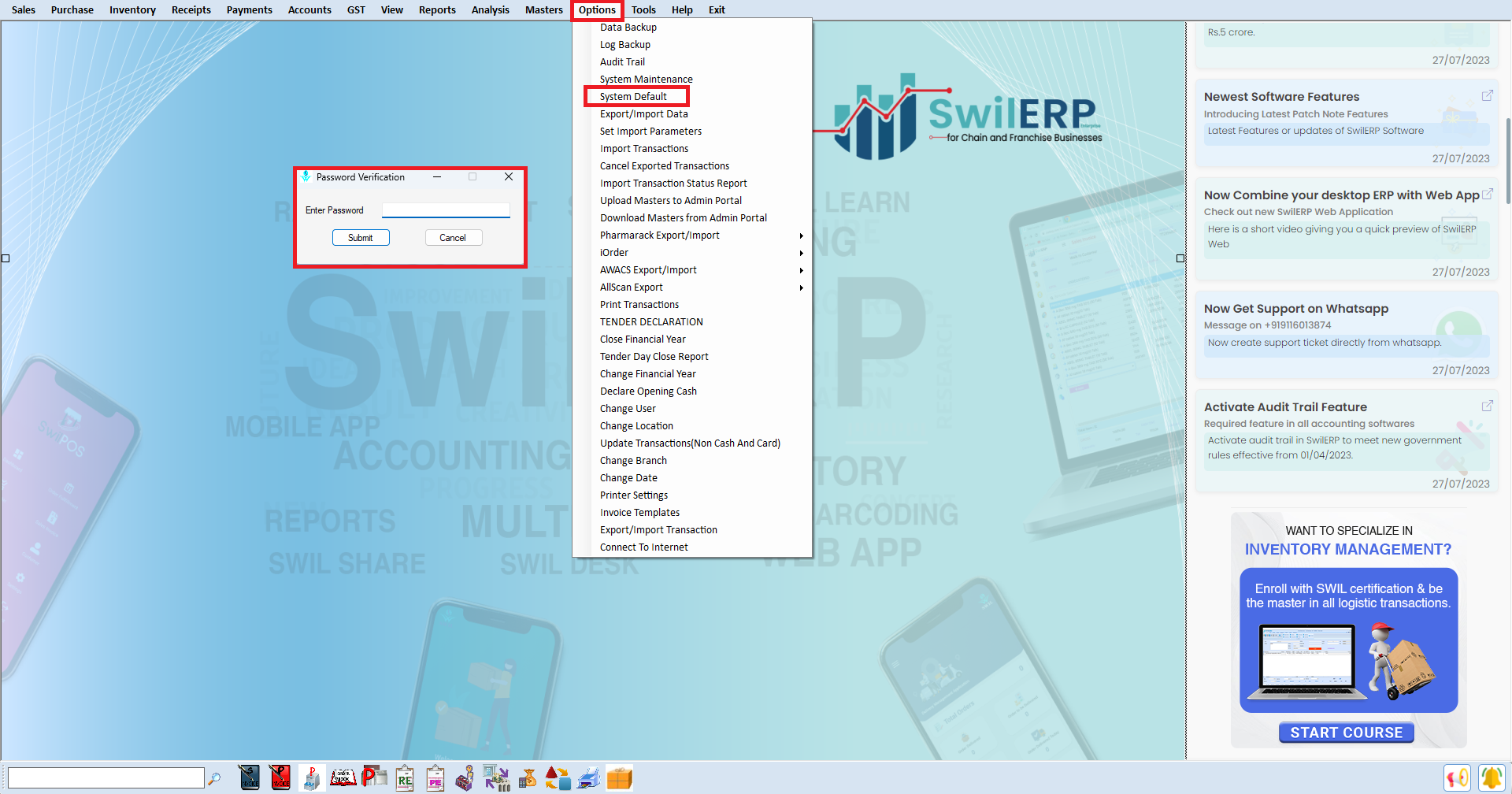Cancel the Password Verification dialog

pyautogui.click(x=453, y=238)
